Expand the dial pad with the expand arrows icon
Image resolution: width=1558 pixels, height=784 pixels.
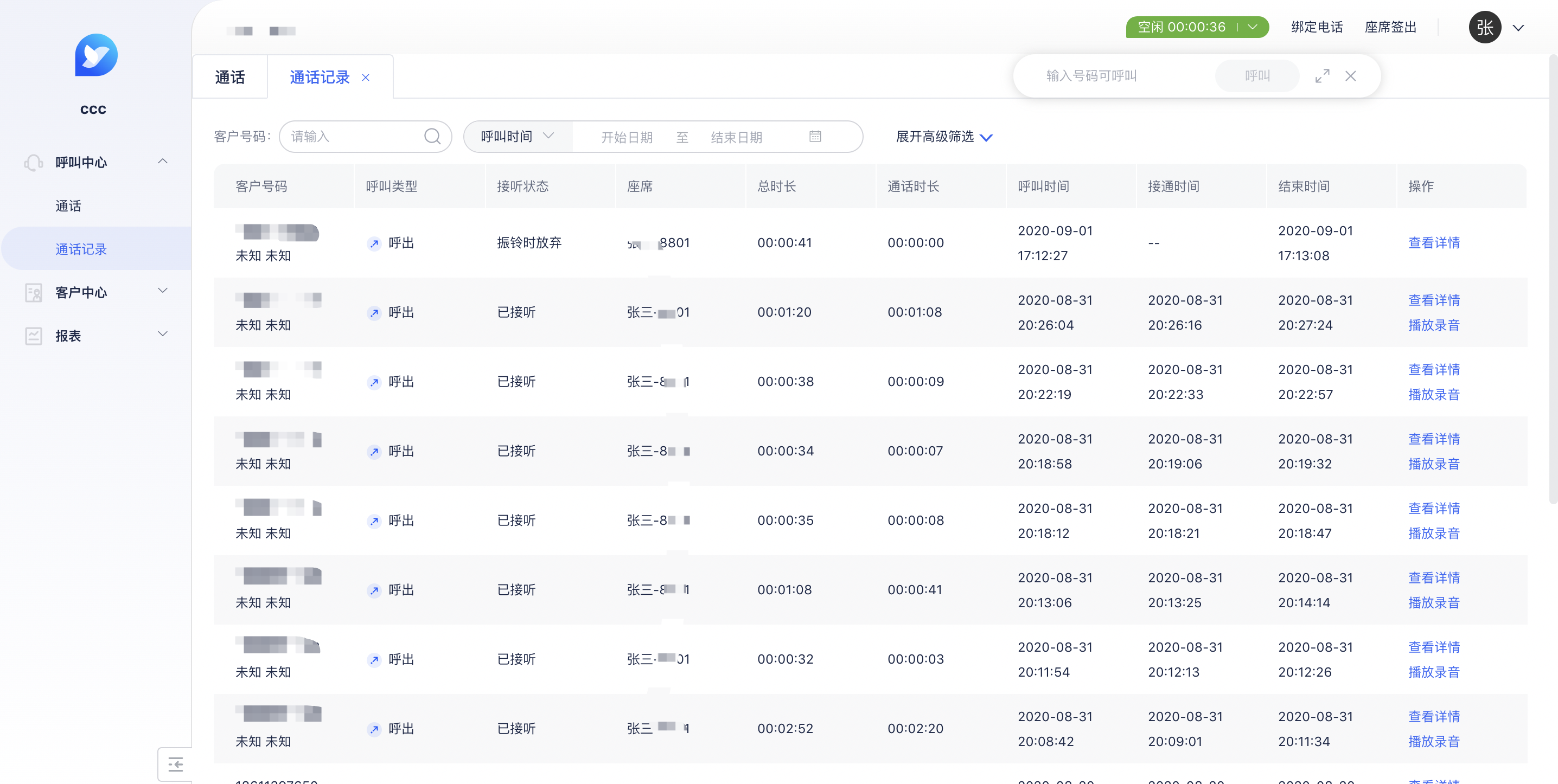(1322, 76)
